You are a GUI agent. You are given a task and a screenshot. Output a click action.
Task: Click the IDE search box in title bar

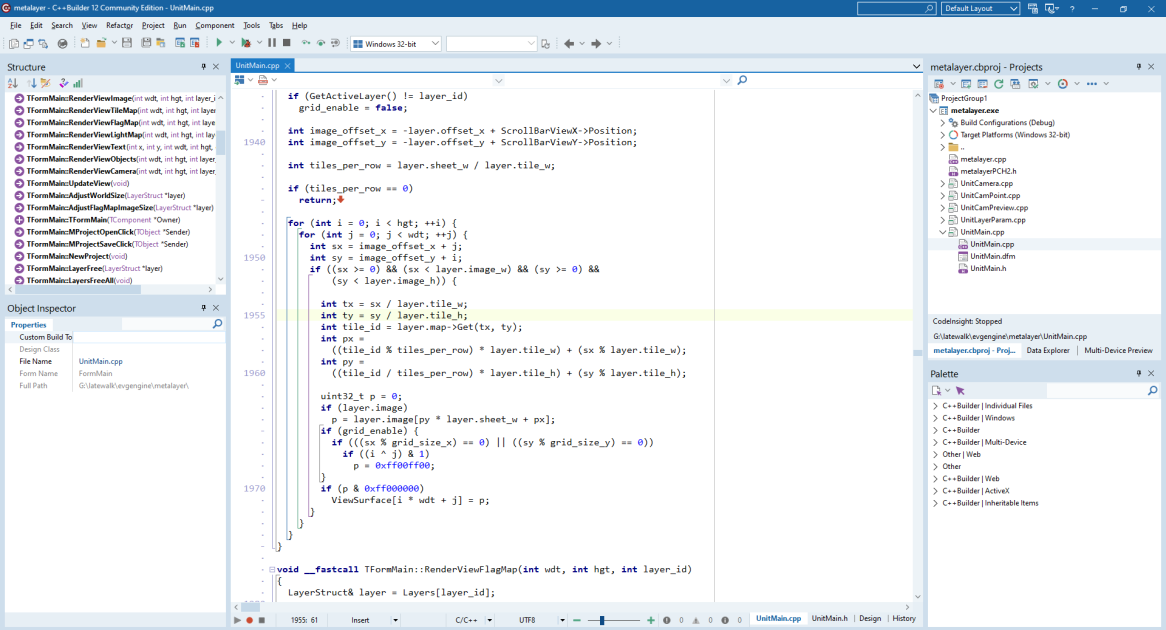click(895, 8)
